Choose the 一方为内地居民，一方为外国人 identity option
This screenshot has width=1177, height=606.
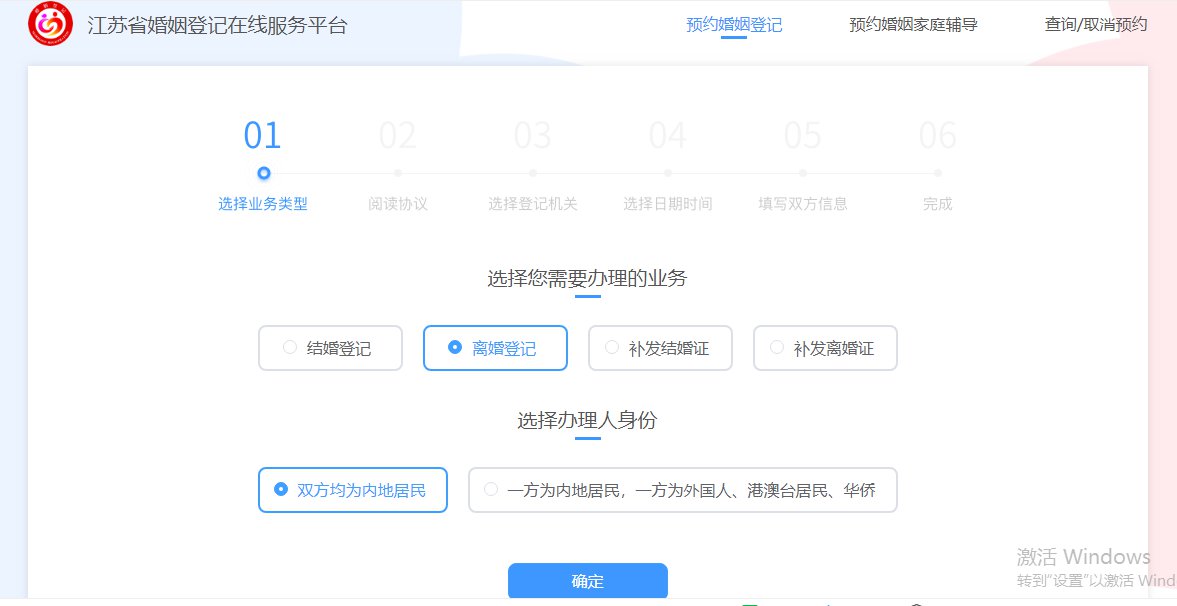click(682, 490)
